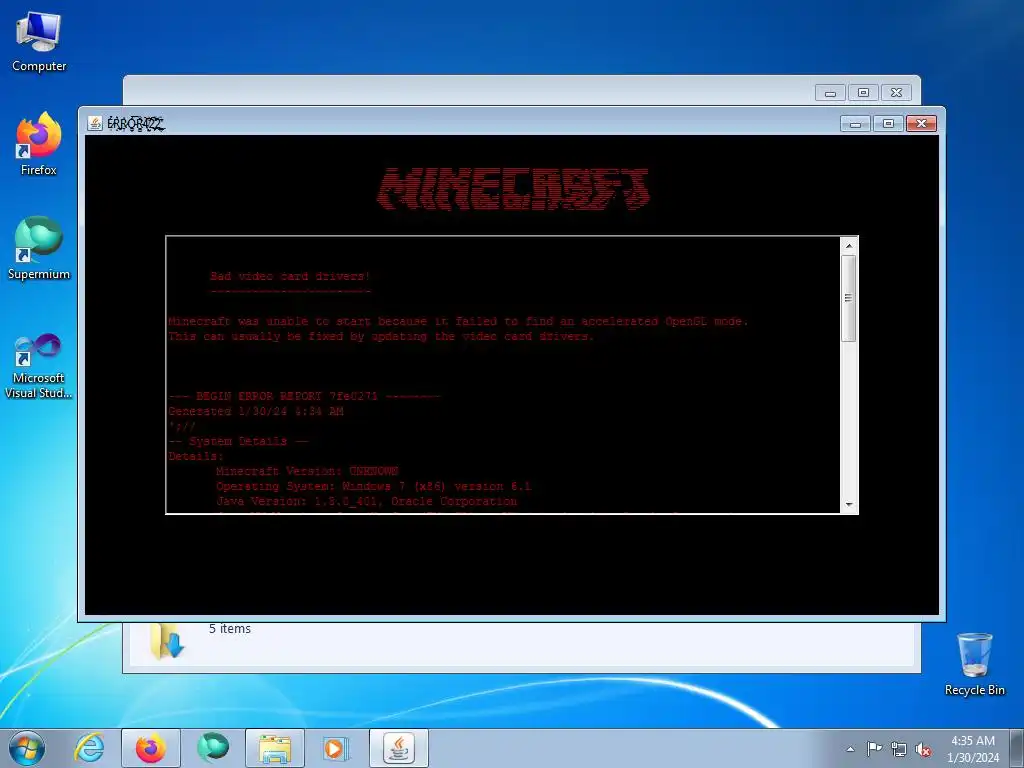Click the 'Generated 1/30/24' line
Viewport: 1024px width, 768px height.
(256, 411)
